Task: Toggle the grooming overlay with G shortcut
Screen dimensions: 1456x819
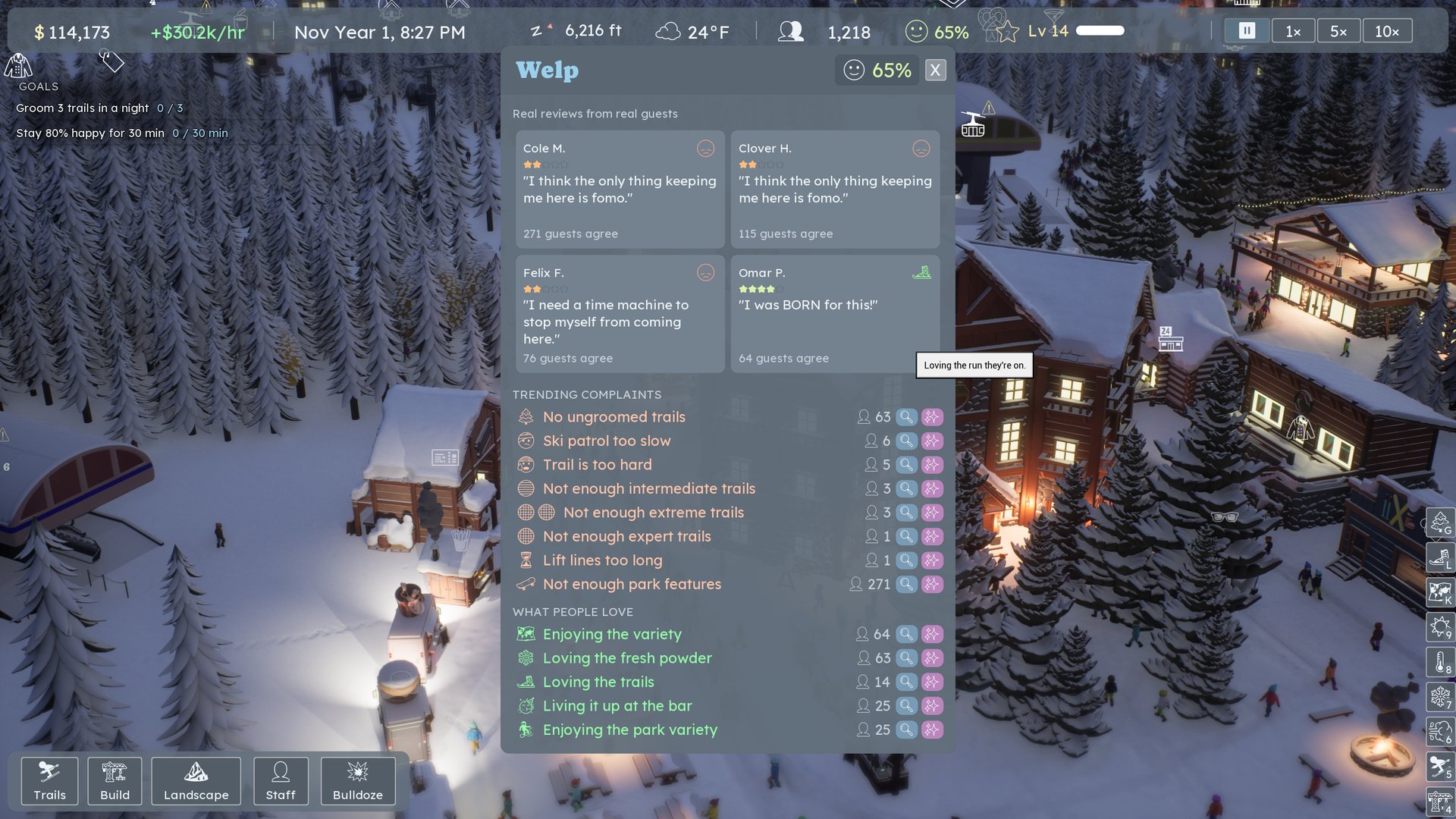Action: coord(1439,522)
